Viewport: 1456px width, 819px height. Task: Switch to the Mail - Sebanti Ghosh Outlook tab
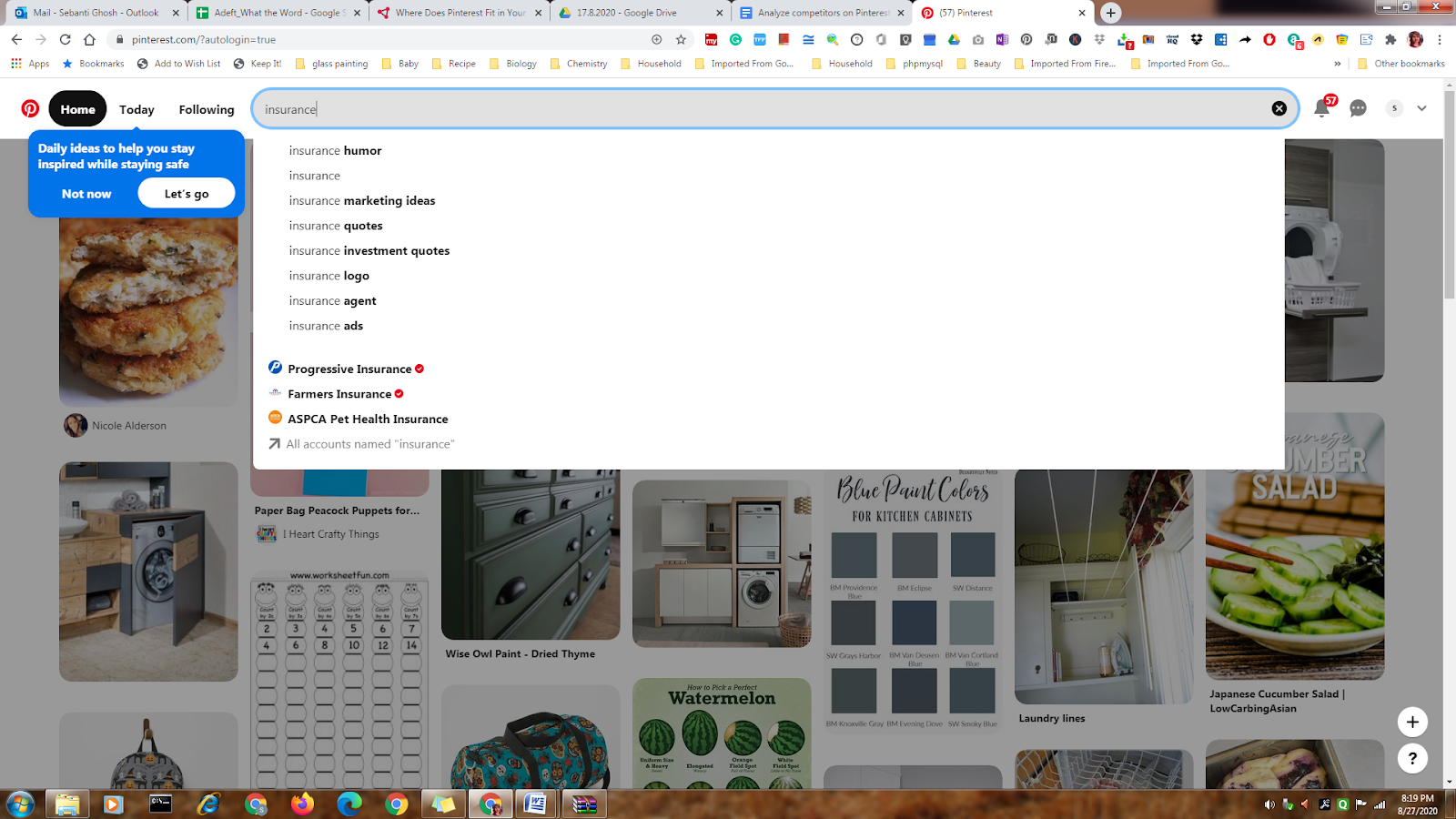click(x=95, y=13)
